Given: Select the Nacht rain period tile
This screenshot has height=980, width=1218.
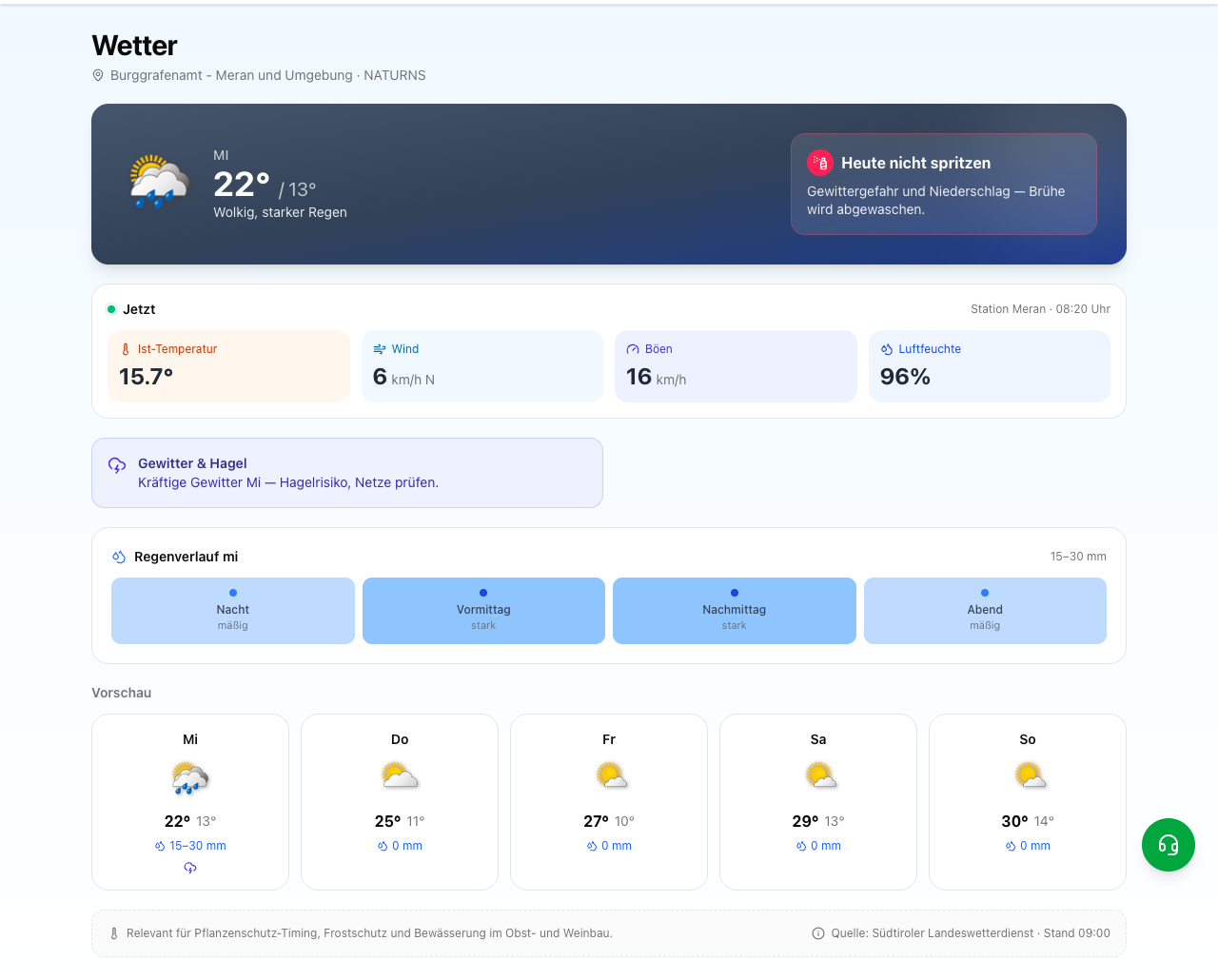Looking at the screenshot, I should [233, 611].
